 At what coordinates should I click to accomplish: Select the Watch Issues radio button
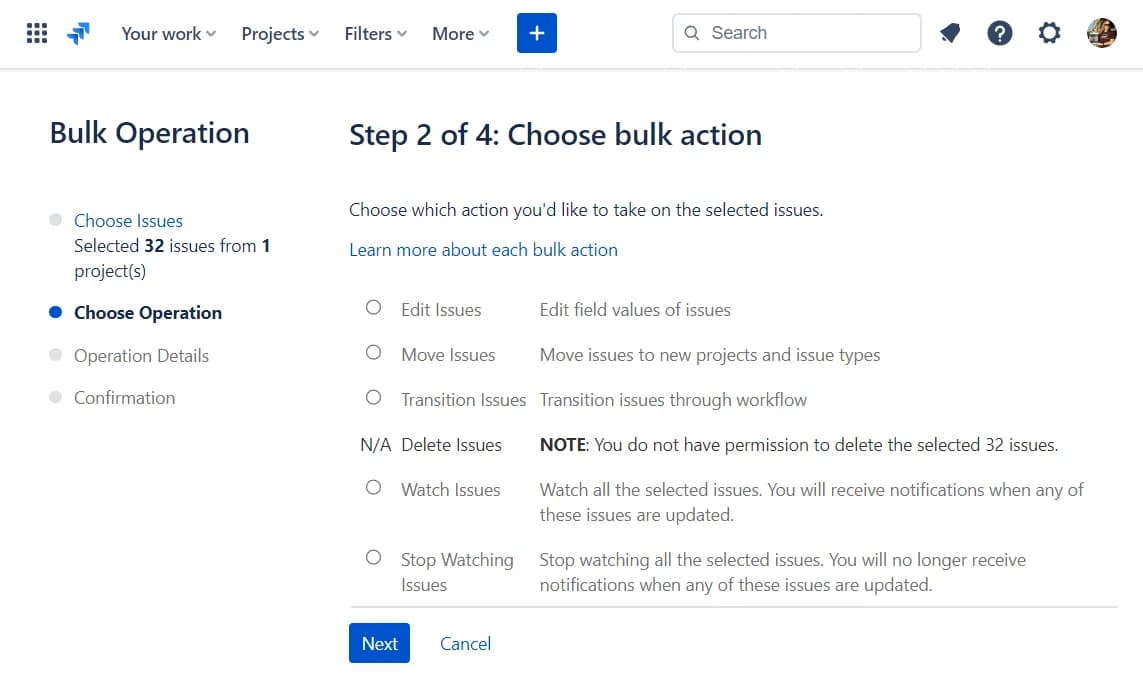tap(374, 487)
